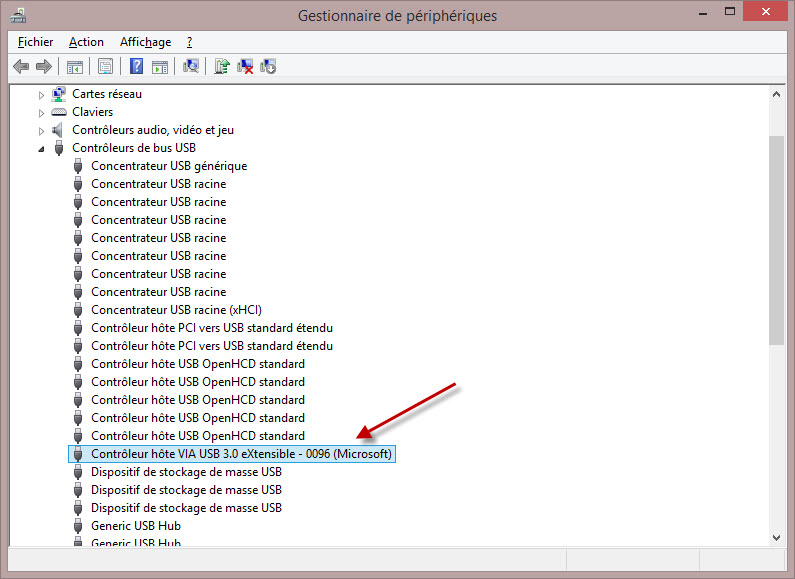Select Concentrateur USB racine (xHCI)
The width and height of the screenshot is (795, 579).
coord(176,310)
